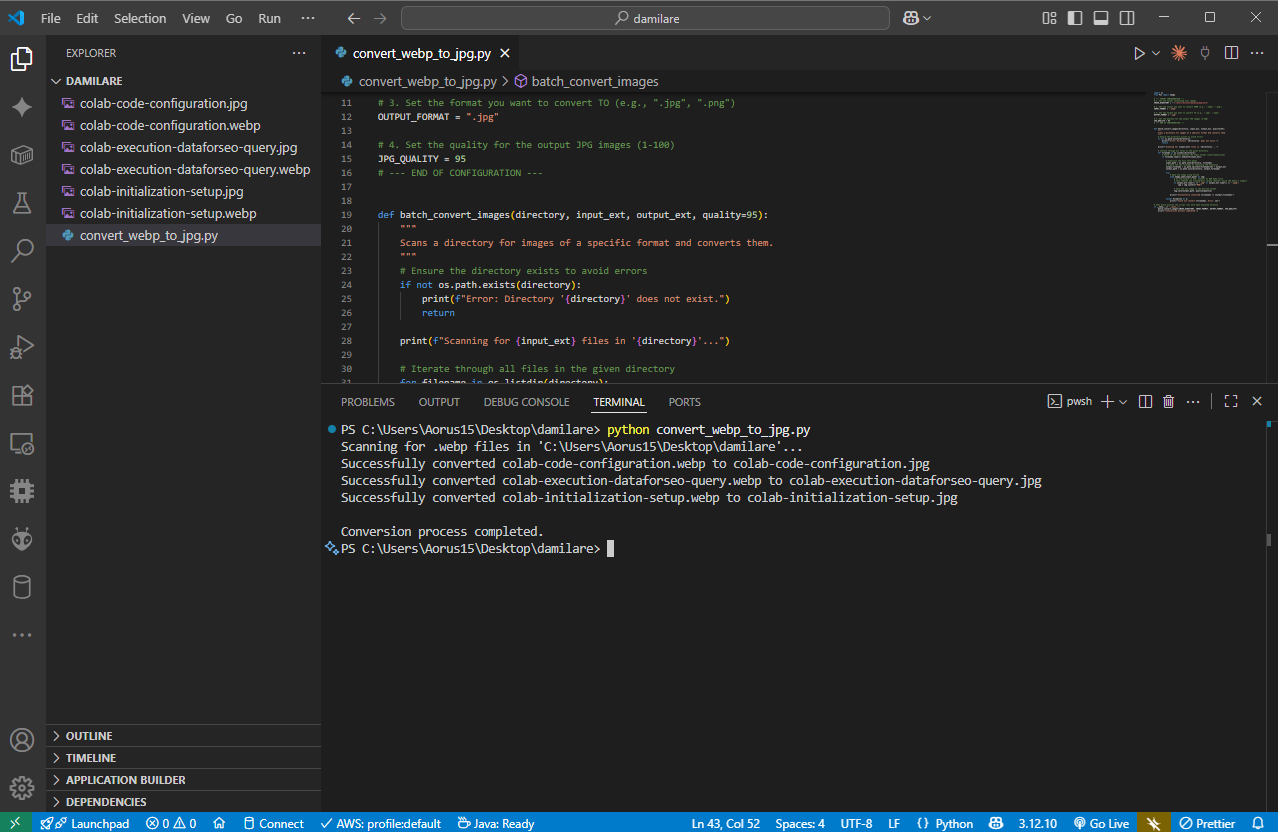Open the new terminal launch profile dropdown
This screenshot has width=1278, height=832.
pyautogui.click(x=1124, y=402)
